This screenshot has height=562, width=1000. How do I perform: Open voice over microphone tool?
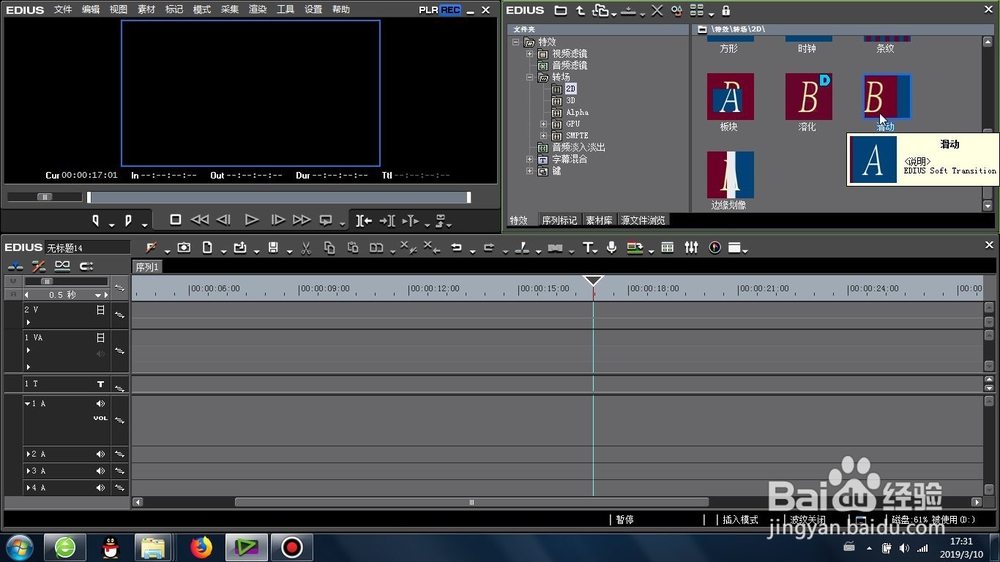612,248
